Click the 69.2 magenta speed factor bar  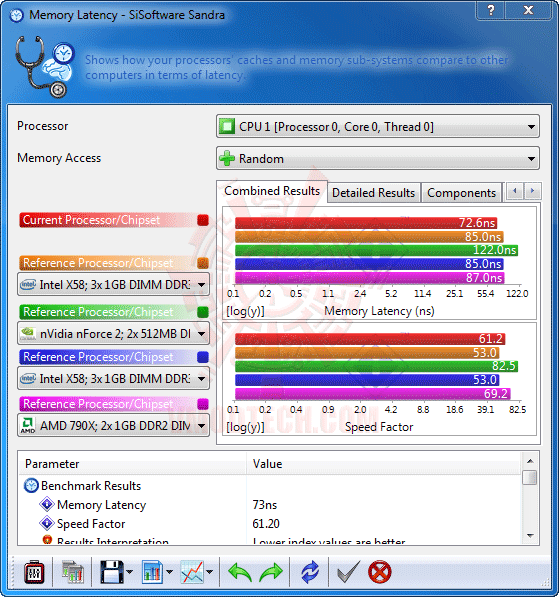373,394
